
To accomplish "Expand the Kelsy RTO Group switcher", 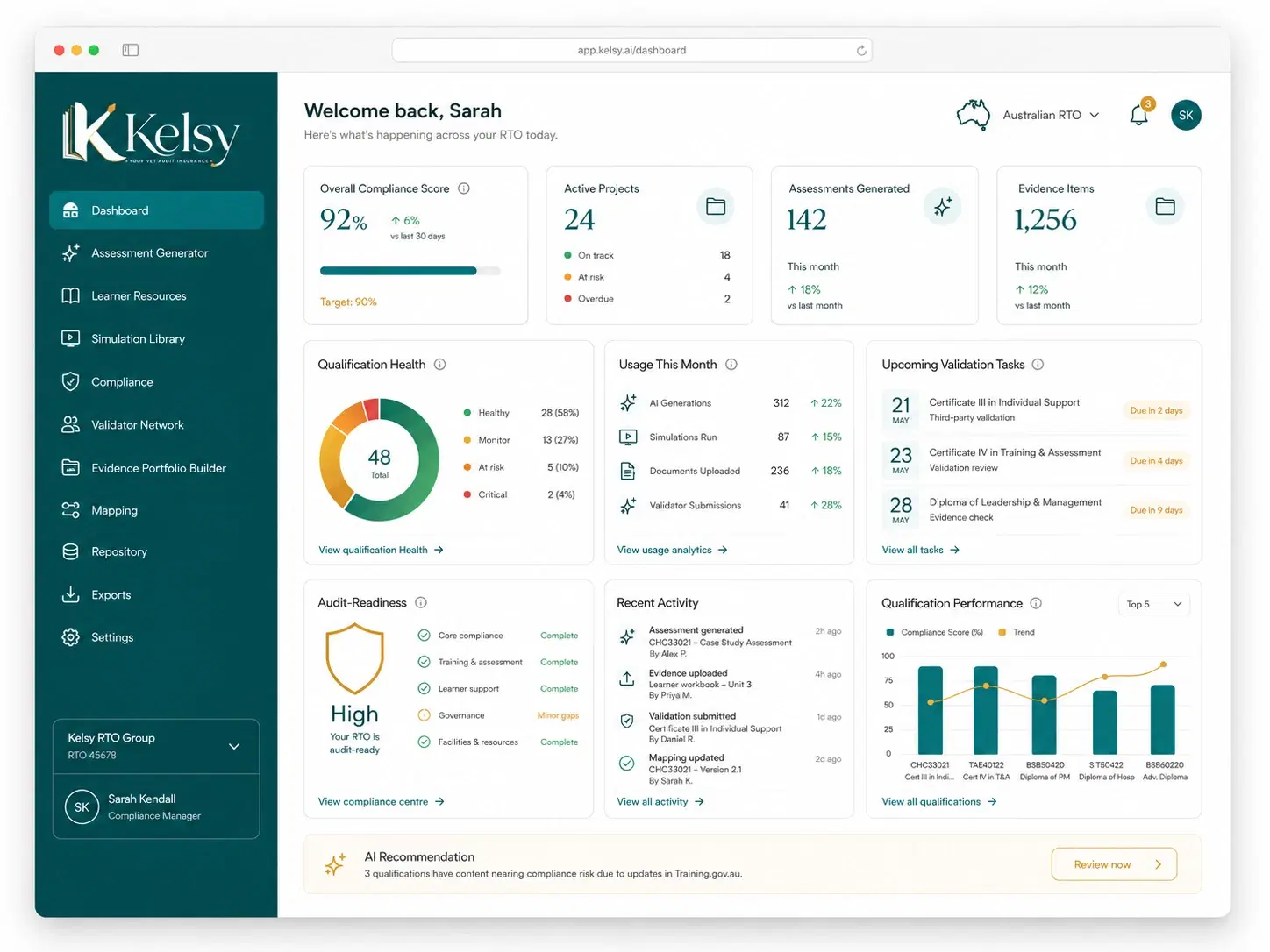I will pos(156,746).
